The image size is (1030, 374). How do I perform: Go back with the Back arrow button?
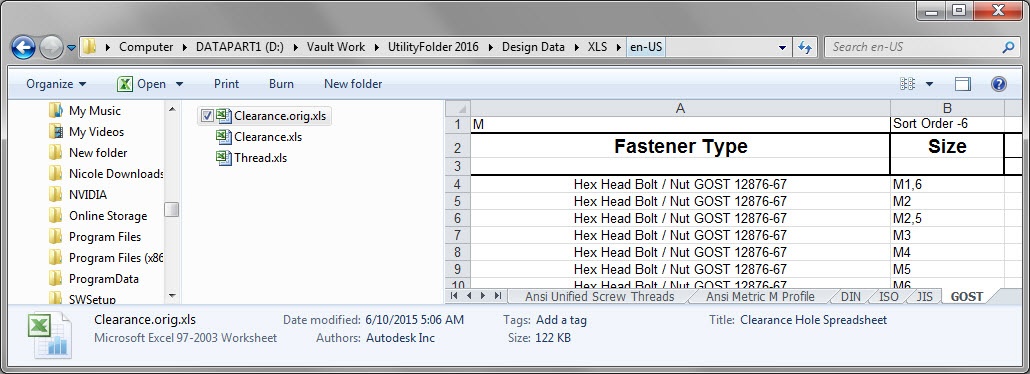click(24, 47)
